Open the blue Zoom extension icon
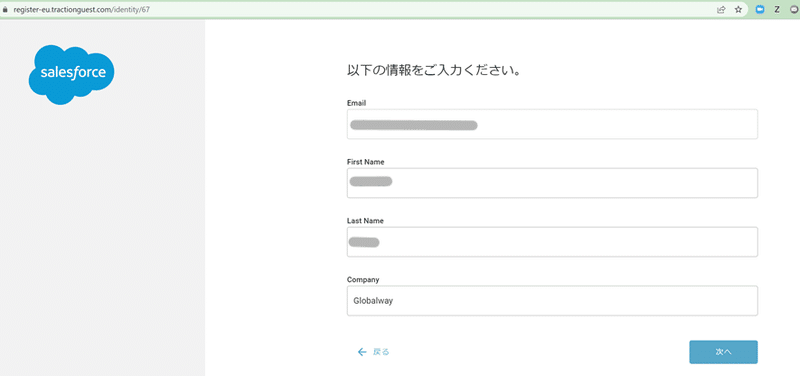 pos(760,10)
